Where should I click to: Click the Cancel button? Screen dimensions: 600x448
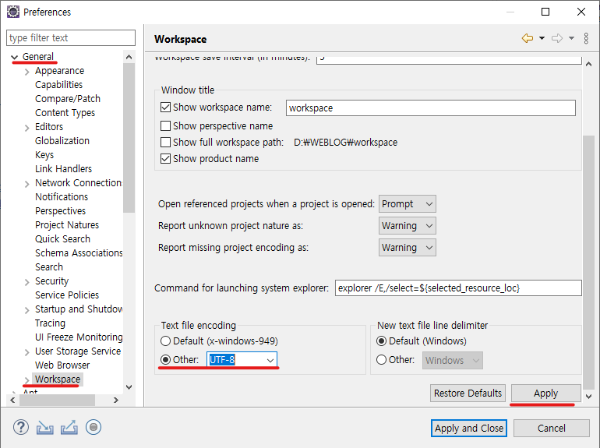click(551, 428)
